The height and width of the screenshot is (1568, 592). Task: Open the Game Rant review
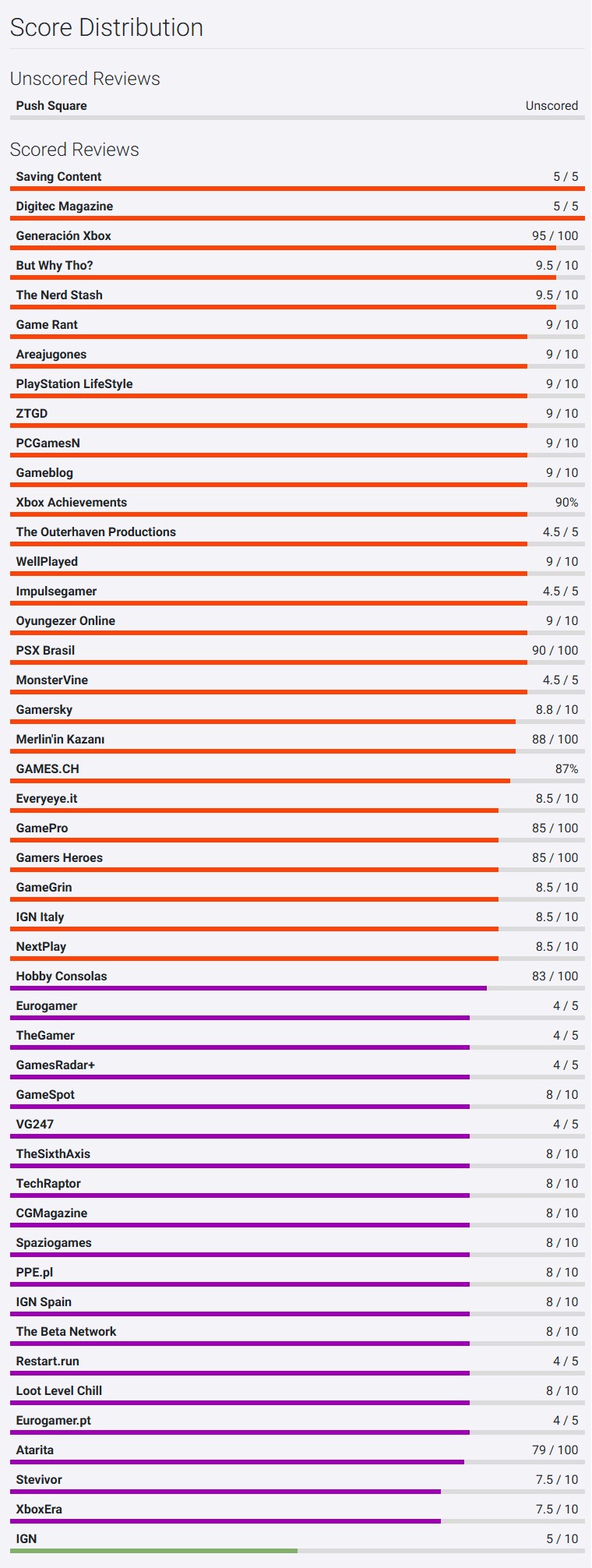click(47, 325)
